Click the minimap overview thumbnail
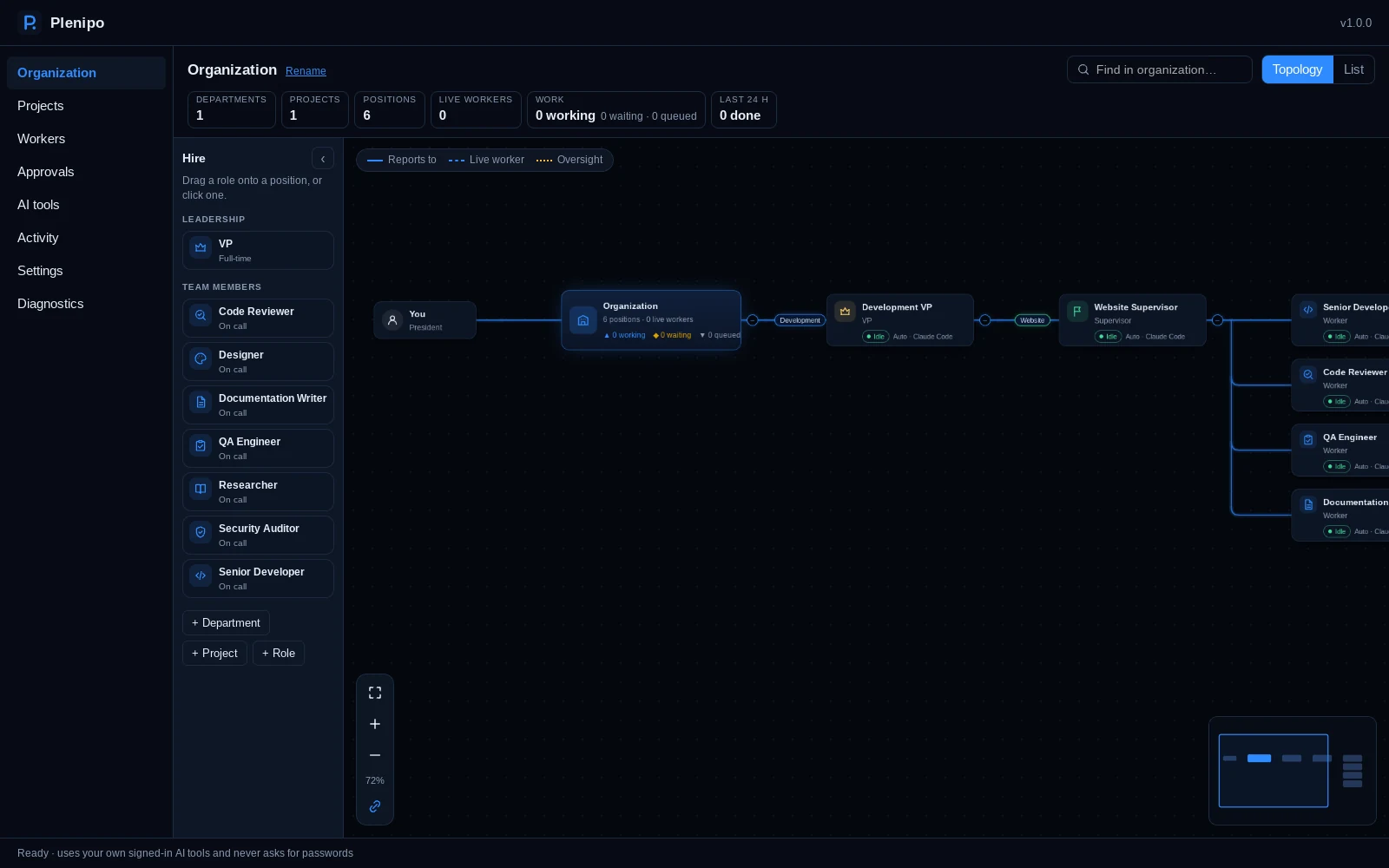 pos(1293,771)
